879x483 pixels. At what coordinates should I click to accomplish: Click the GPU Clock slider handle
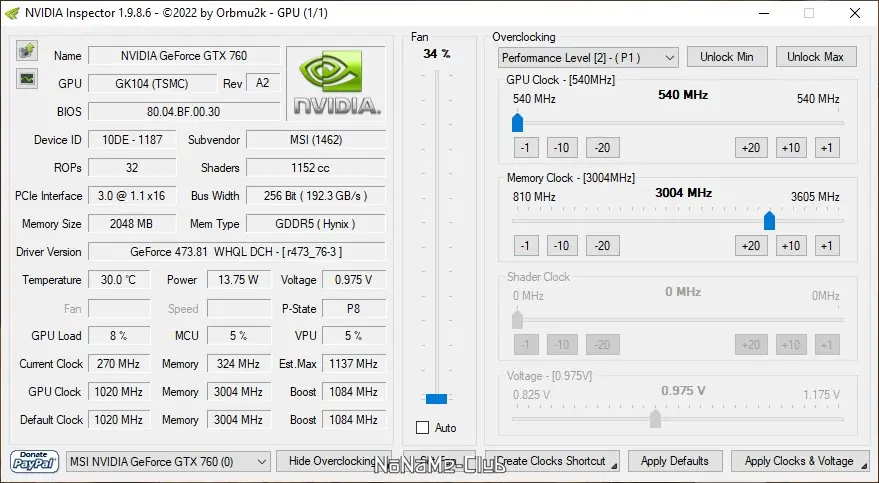point(517,122)
